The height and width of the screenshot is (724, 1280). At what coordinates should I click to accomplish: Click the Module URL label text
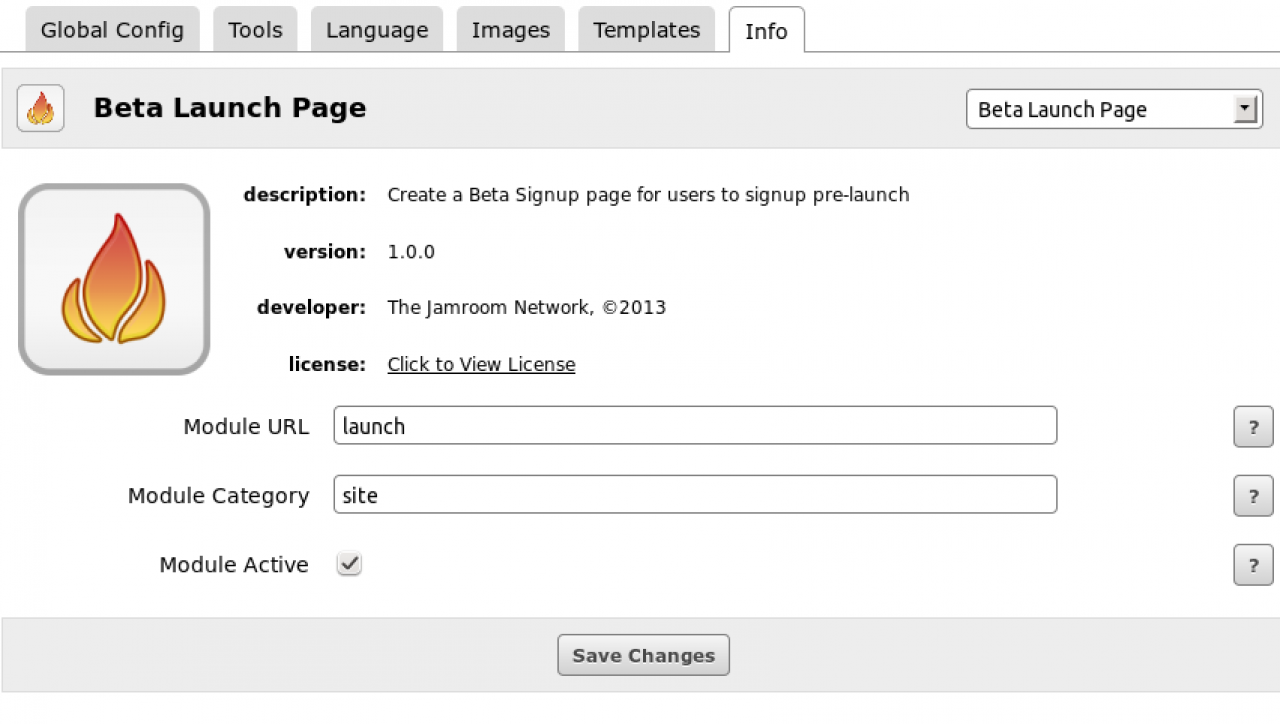246,427
